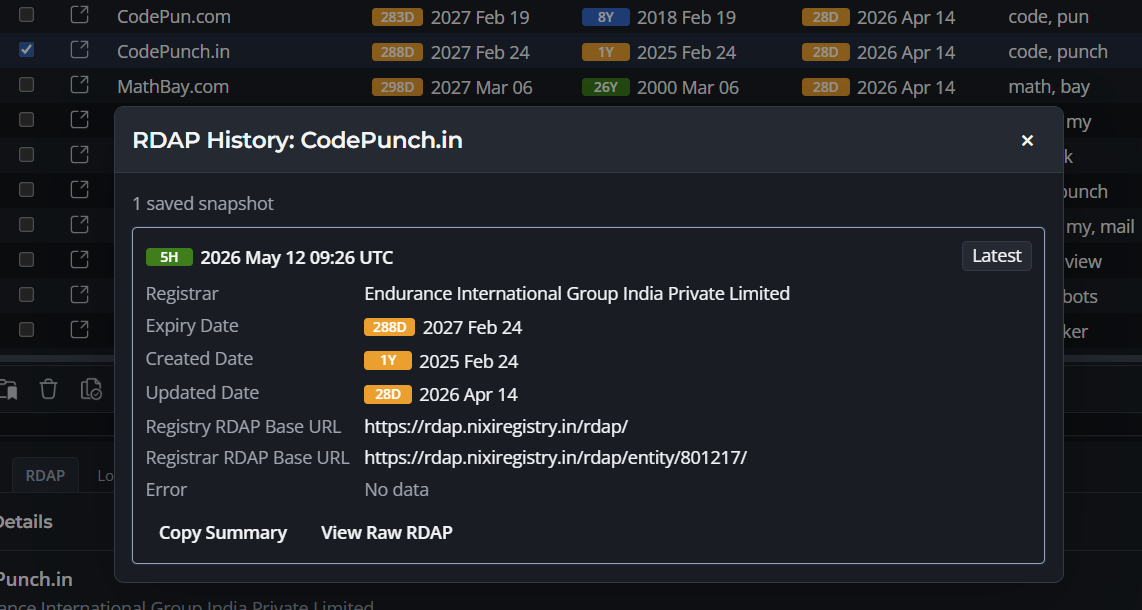Click the CodePunch.in domain name in the table
1142x610 pixels.
pyautogui.click(x=173, y=52)
